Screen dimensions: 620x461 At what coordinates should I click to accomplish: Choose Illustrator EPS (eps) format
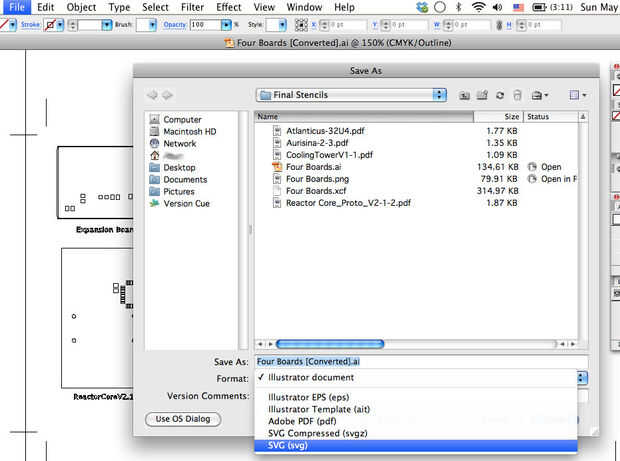pos(416,397)
